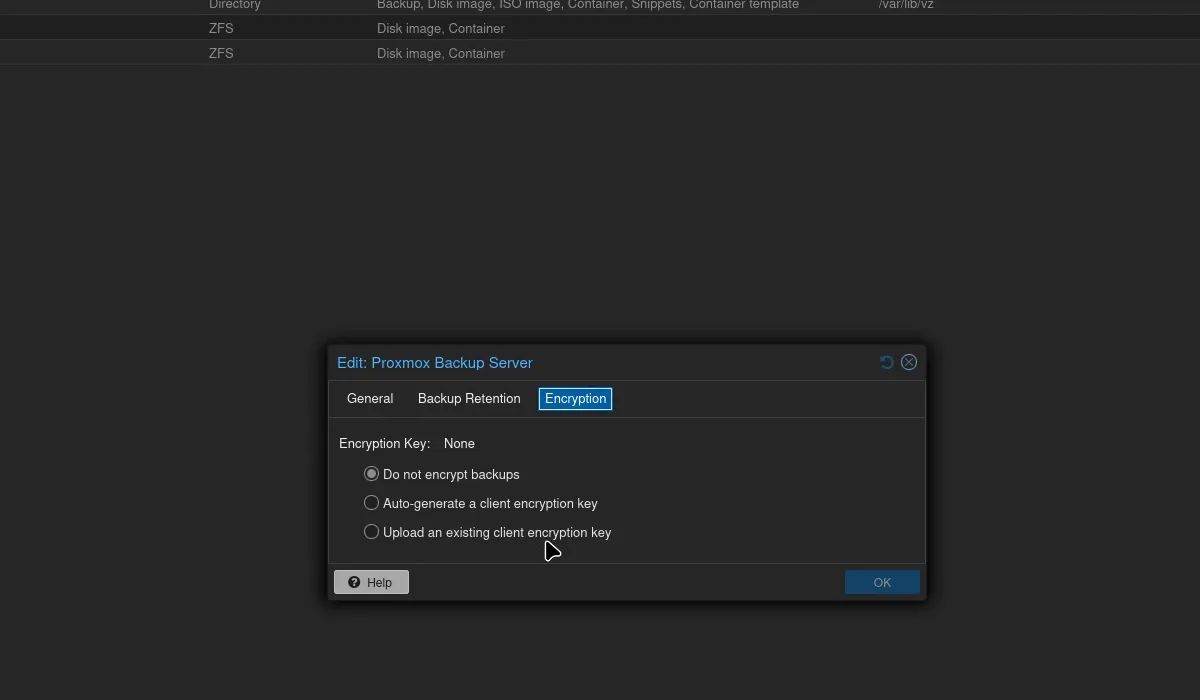Click the ZFS type label in the list
The height and width of the screenshot is (700, 1200).
[221, 28]
